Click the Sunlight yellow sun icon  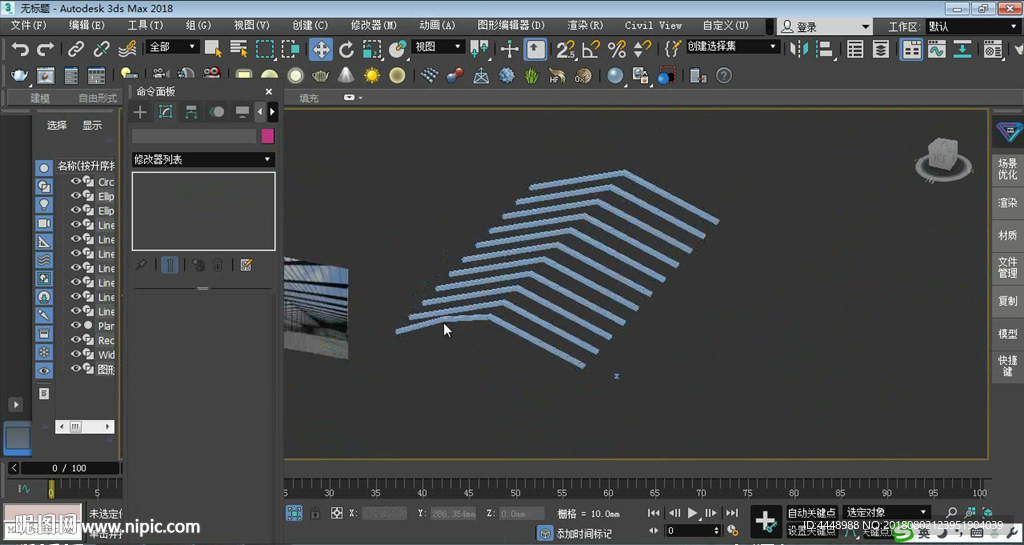coord(372,76)
